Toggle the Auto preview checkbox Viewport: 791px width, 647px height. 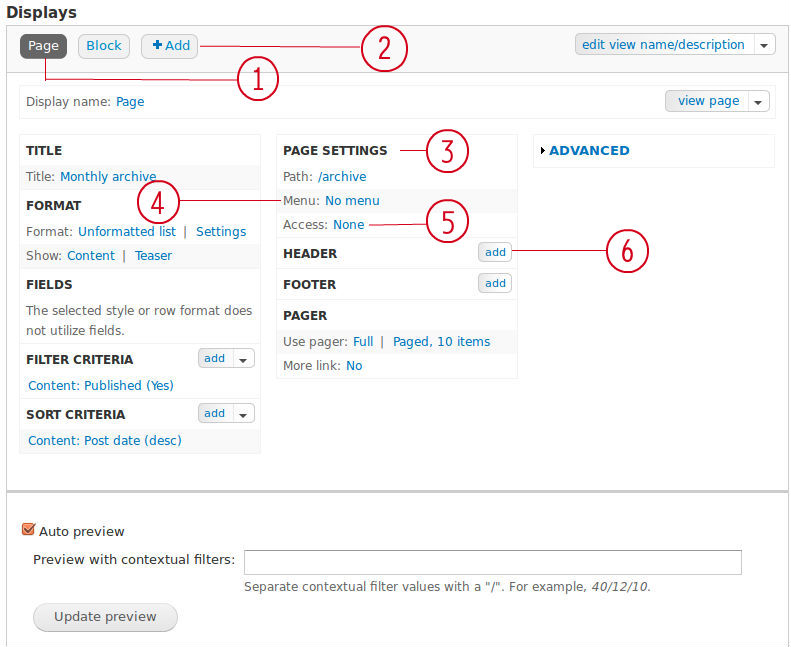pos(28,530)
